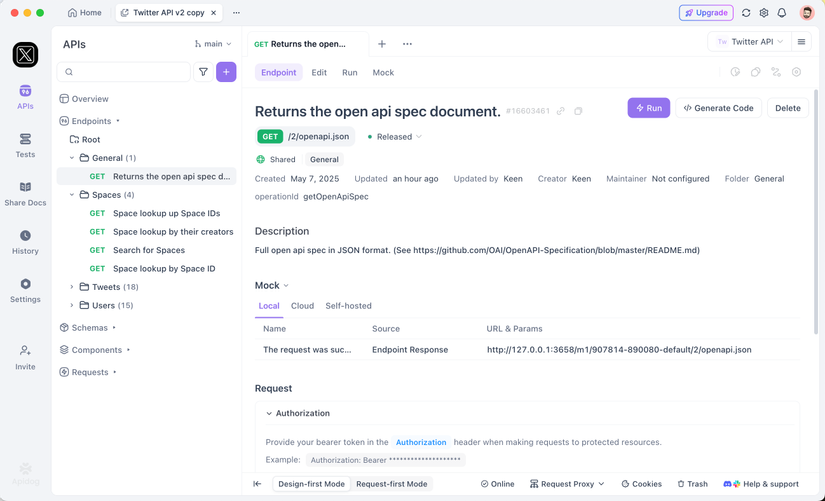Image resolution: width=825 pixels, height=501 pixels.
Task: Click the refresh sync icon in title bar
Action: 746,13
